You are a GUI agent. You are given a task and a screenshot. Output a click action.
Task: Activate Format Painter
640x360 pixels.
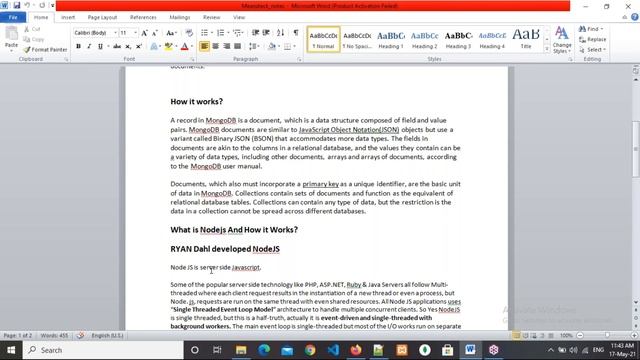45,49
